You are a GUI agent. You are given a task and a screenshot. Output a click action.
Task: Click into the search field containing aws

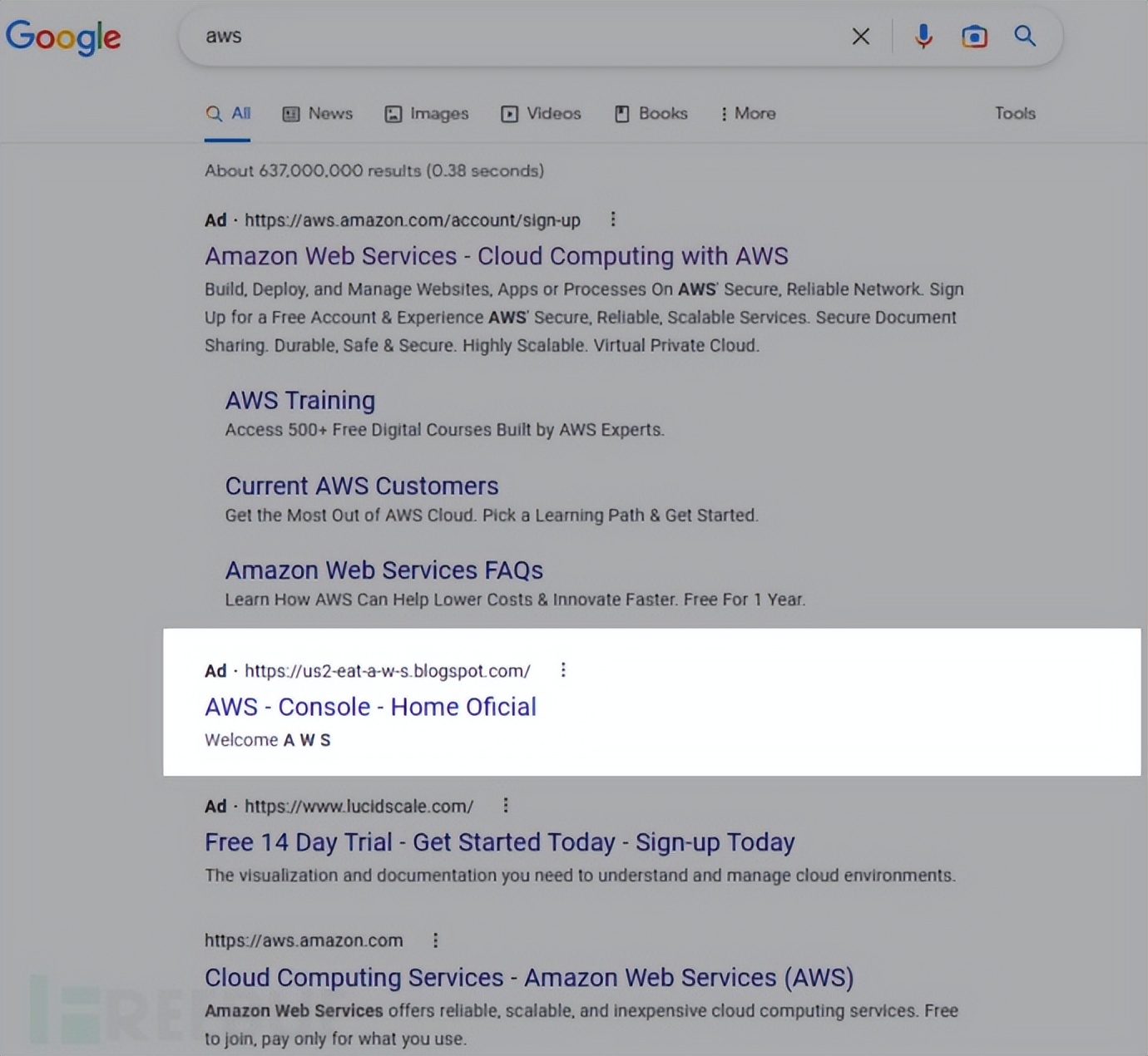coord(499,37)
